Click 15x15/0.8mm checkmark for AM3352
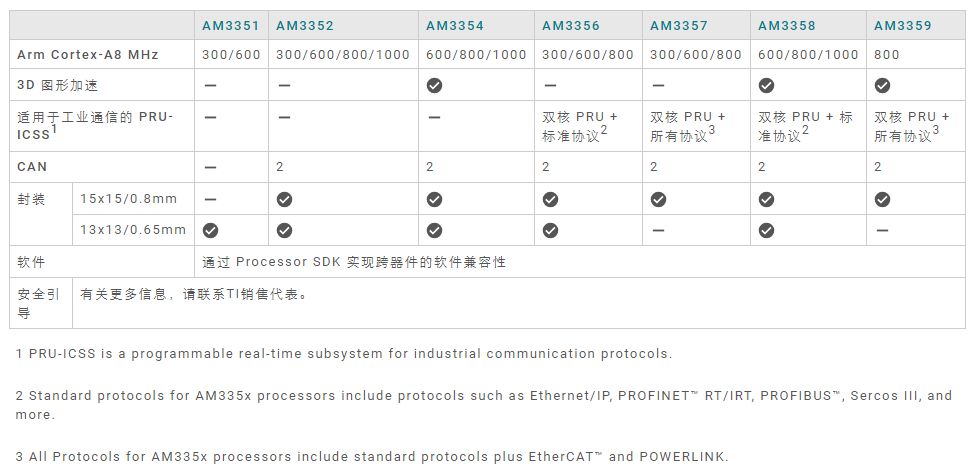 tap(284, 199)
